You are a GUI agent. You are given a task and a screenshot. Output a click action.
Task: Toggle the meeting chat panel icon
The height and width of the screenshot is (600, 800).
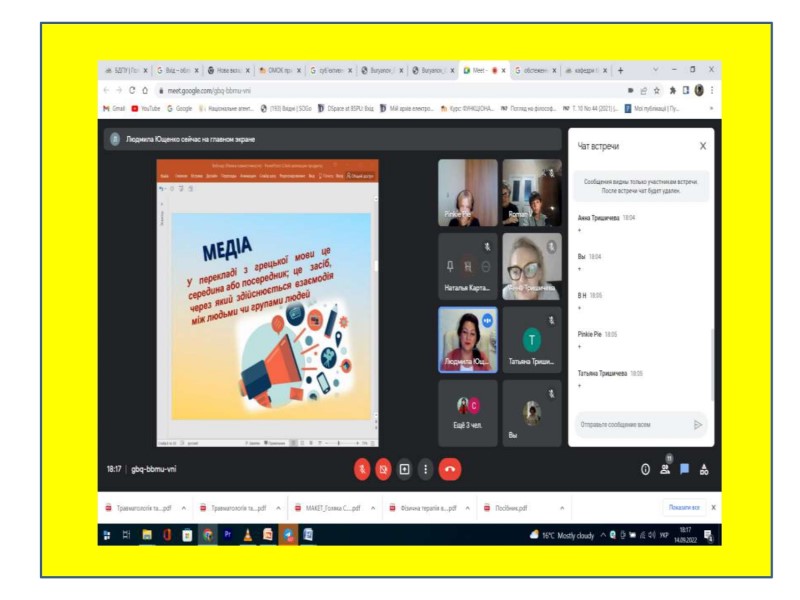pos(685,469)
